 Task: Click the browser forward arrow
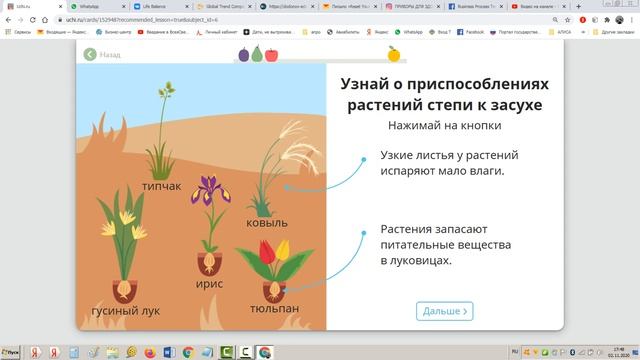coord(20,20)
